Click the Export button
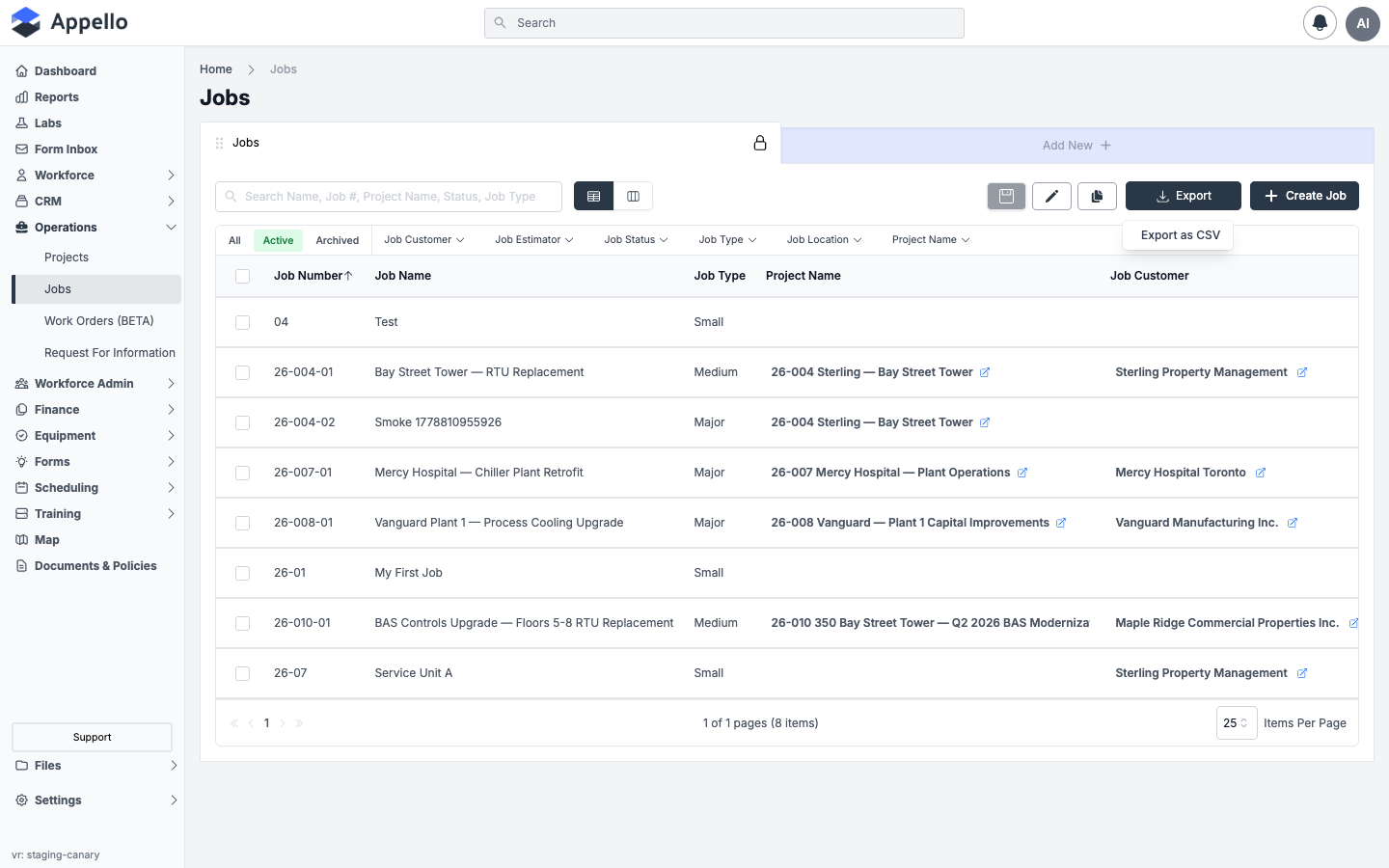The width and height of the screenshot is (1389, 868). click(x=1184, y=196)
